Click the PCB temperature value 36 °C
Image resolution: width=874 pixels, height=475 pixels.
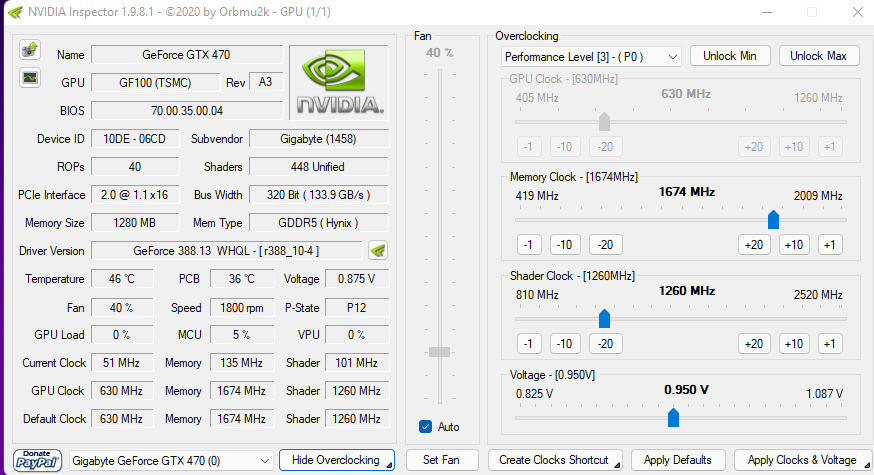(242, 279)
